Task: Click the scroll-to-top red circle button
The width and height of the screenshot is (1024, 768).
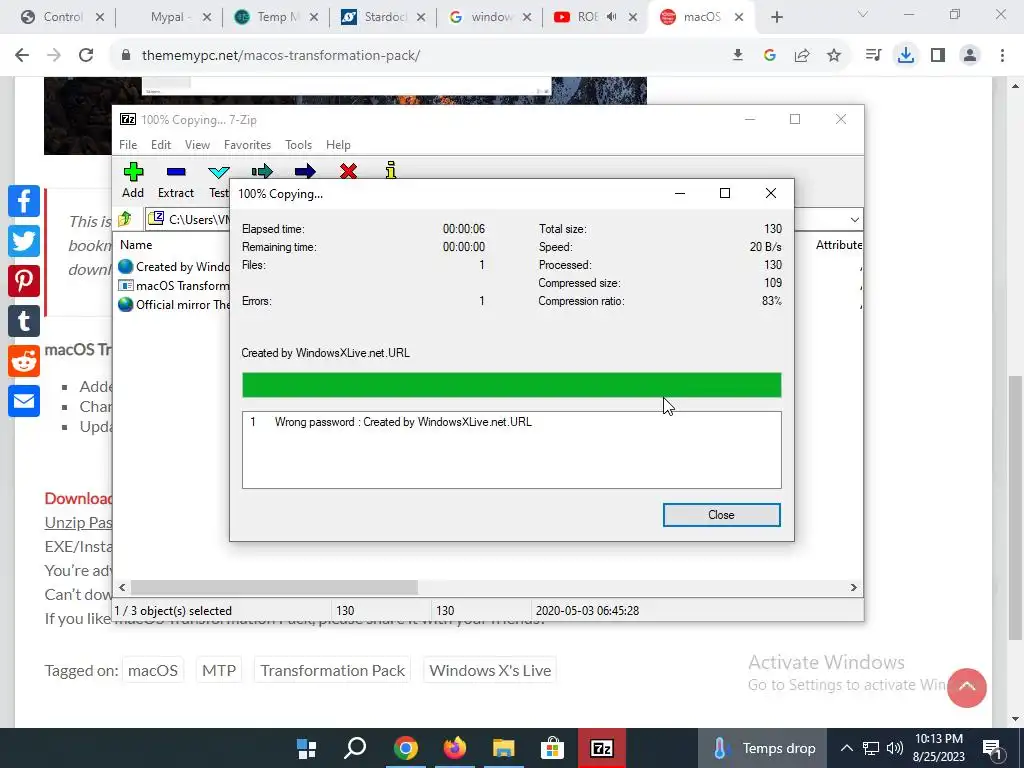Action: [967, 687]
